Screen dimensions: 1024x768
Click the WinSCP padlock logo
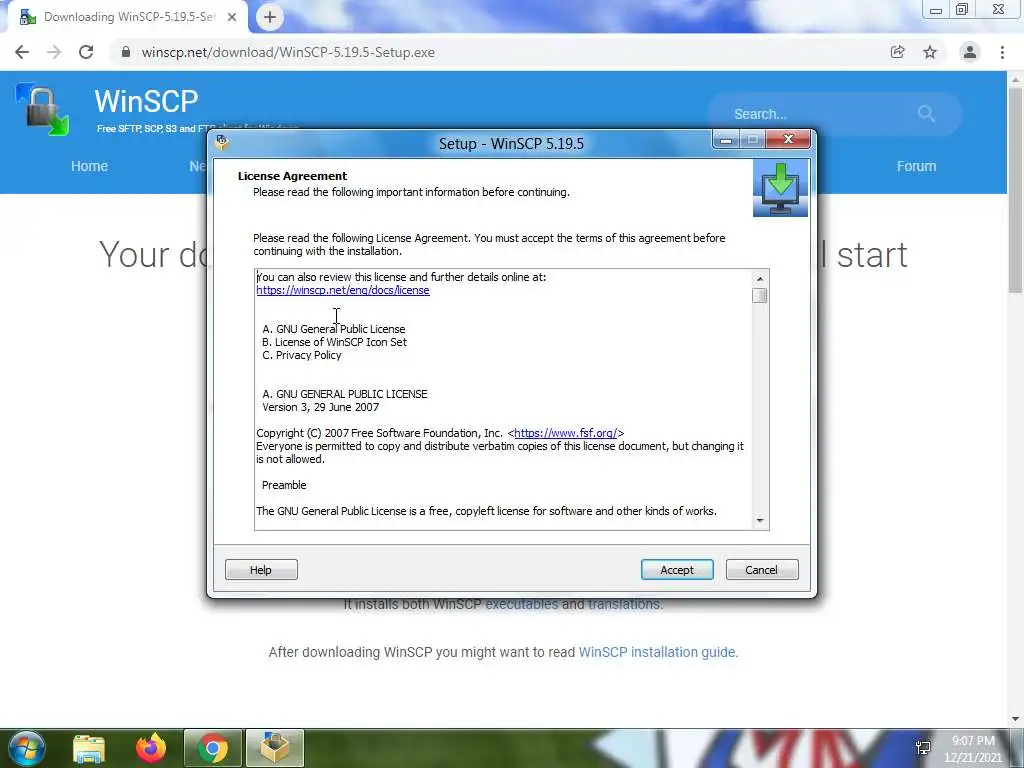(x=42, y=109)
